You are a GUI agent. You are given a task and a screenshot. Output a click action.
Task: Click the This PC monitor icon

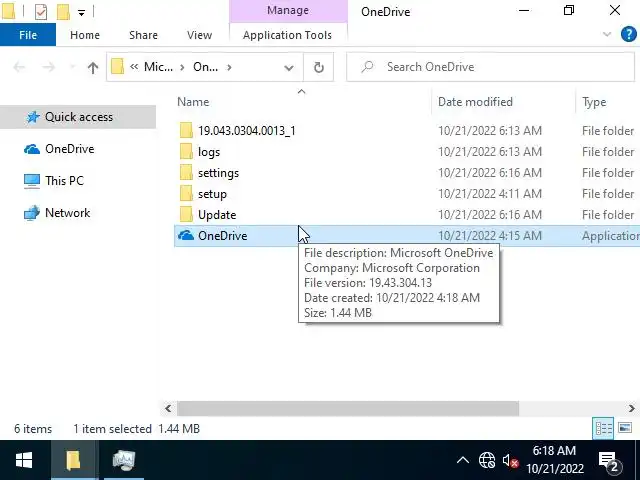pos(32,181)
